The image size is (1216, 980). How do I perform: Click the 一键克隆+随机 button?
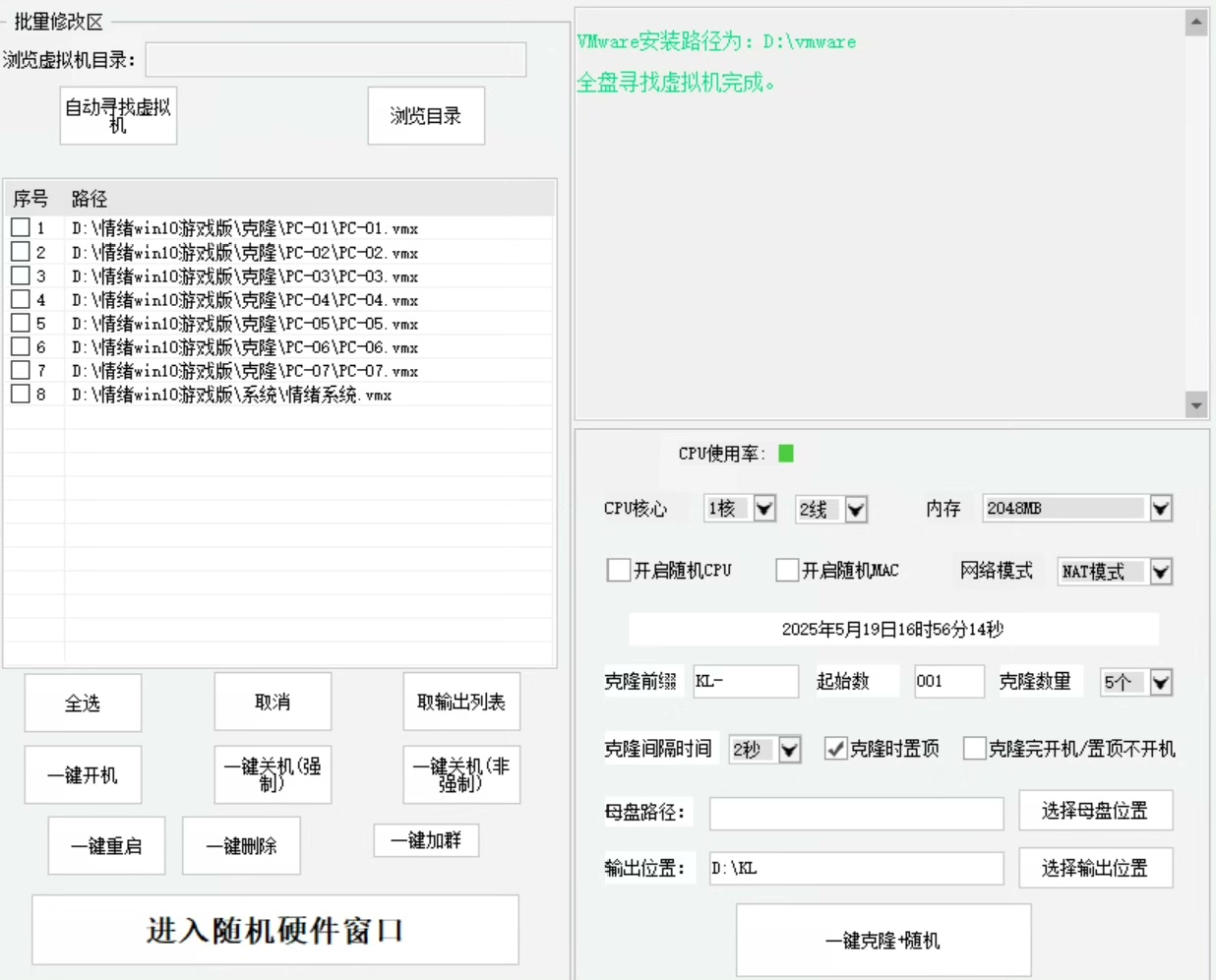click(x=882, y=941)
